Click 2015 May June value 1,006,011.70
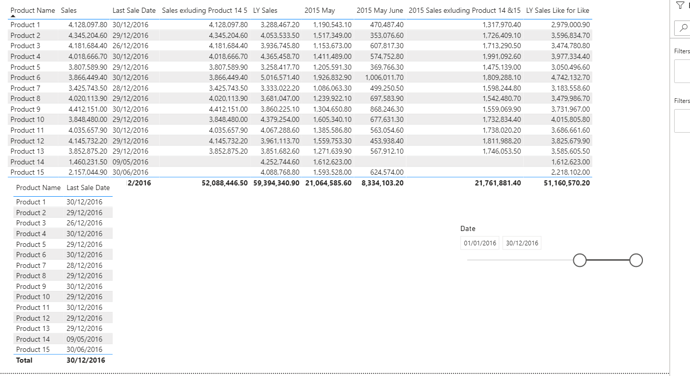Image resolution: width=690 pixels, height=376 pixels. [x=384, y=77]
